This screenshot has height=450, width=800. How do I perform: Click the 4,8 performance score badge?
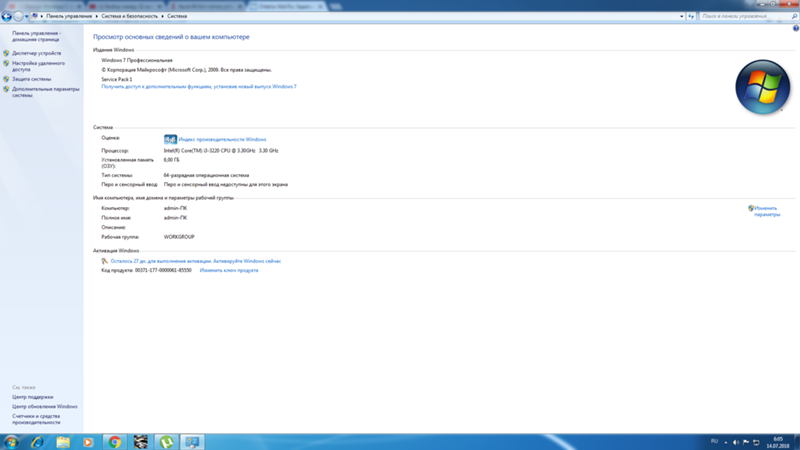[170, 139]
